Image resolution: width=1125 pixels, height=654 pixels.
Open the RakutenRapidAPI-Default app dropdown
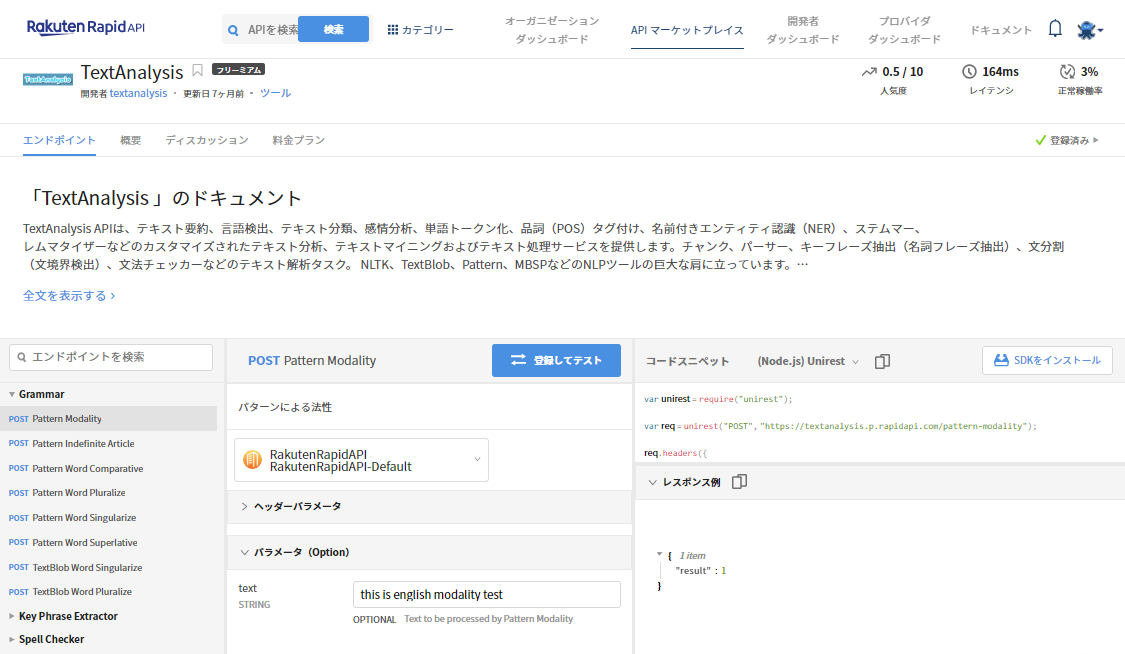[x=362, y=460]
